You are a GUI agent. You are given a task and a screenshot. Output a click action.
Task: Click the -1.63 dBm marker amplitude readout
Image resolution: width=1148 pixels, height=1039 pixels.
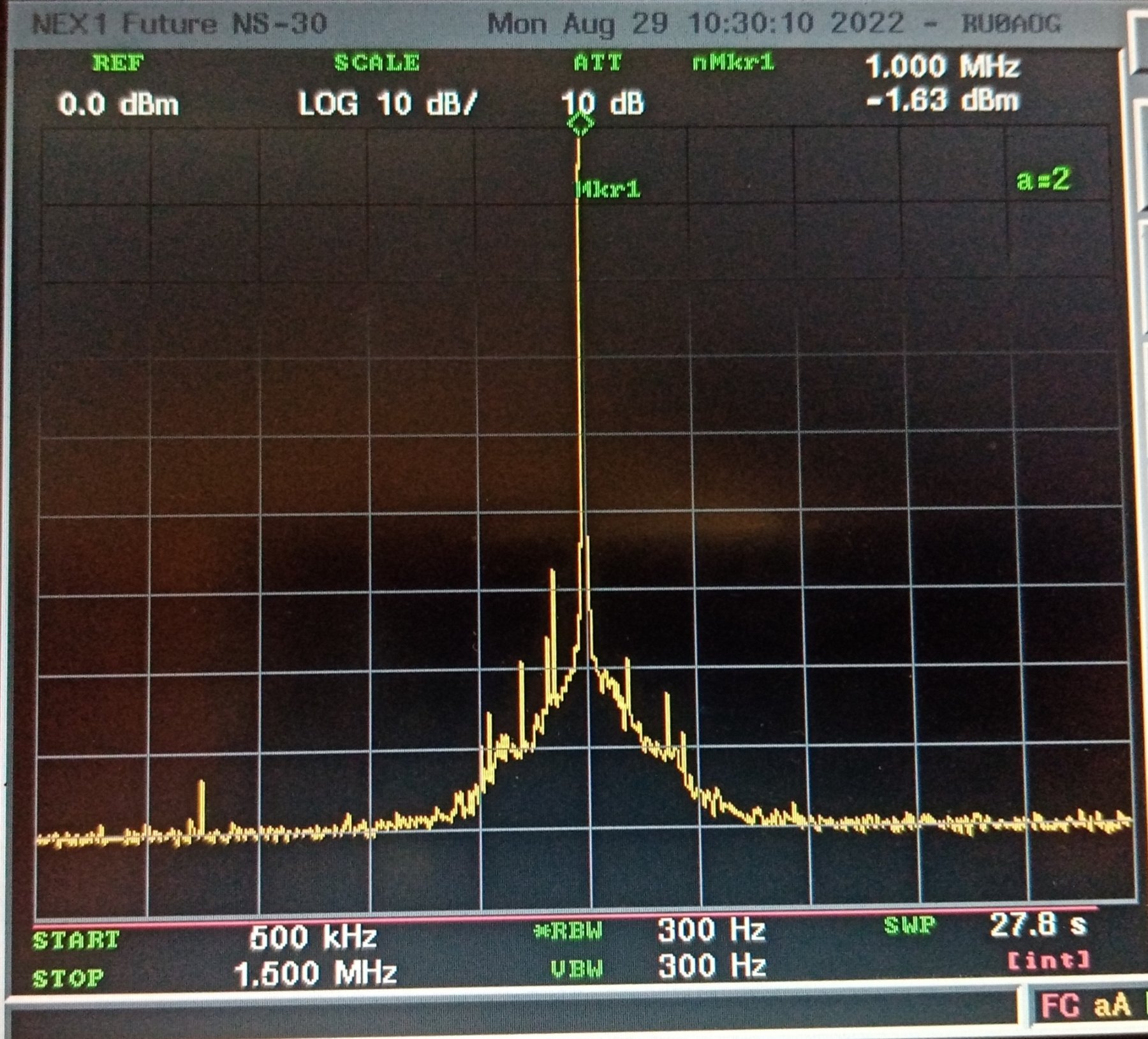pyautogui.click(x=943, y=101)
